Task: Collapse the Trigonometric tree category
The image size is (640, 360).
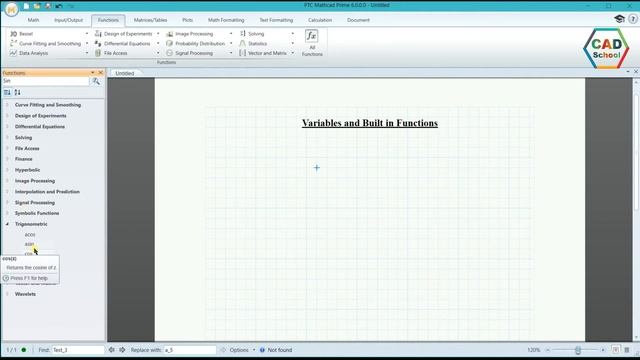Action: click(x=7, y=224)
